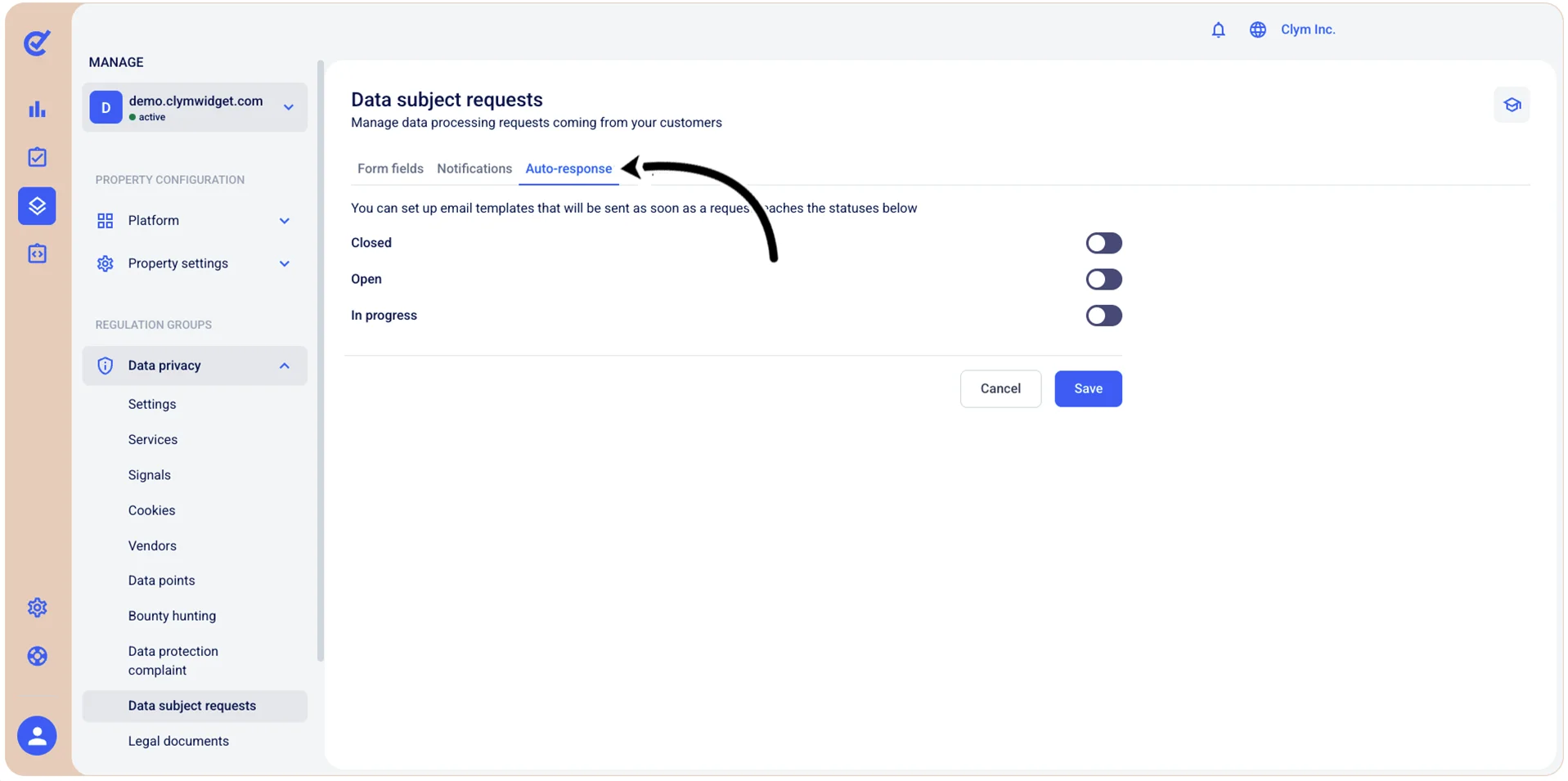
Task: Enable the In progress auto-response toggle
Action: (1103, 316)
